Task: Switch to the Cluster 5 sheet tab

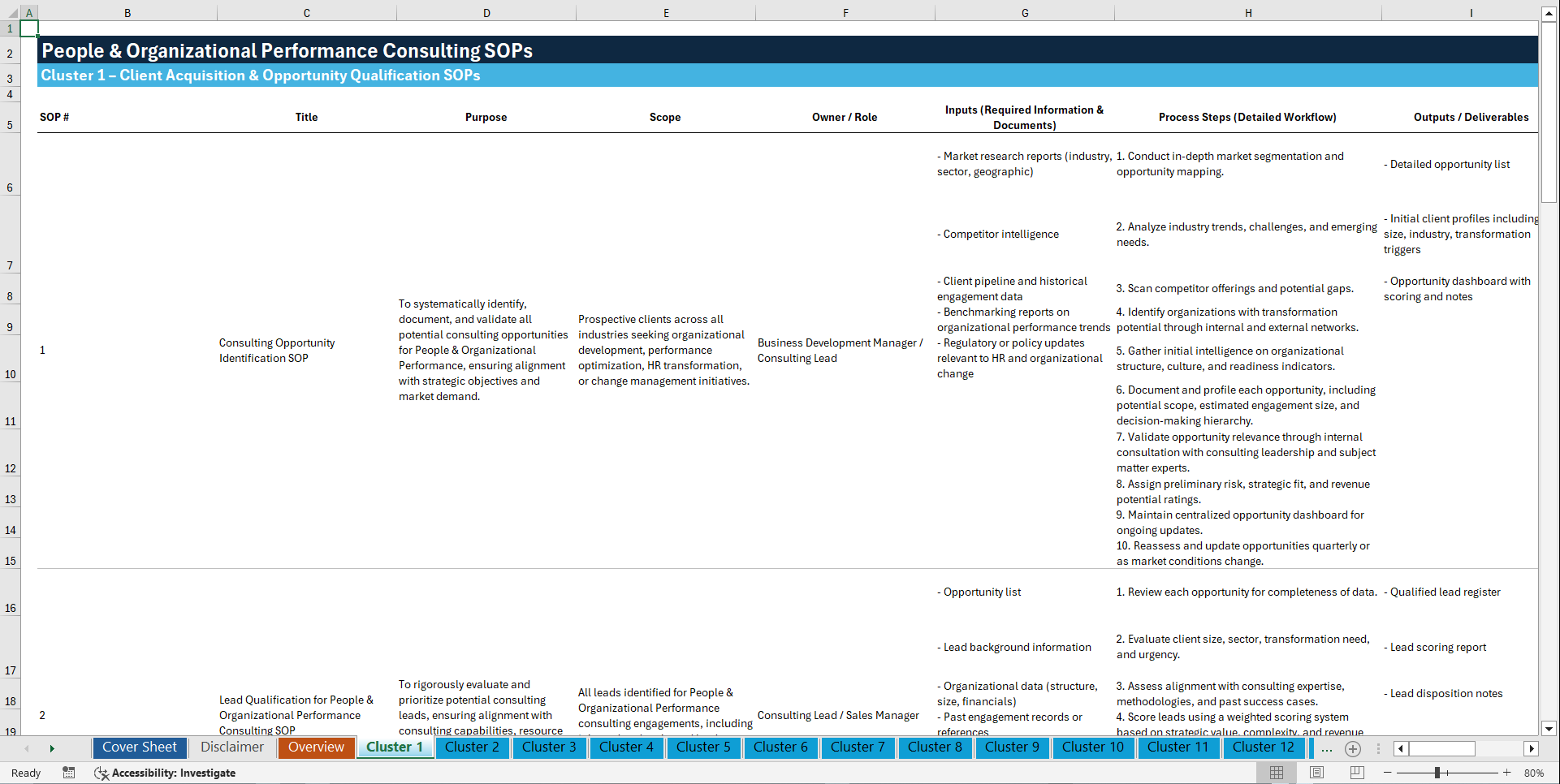Action: [703, 747]
